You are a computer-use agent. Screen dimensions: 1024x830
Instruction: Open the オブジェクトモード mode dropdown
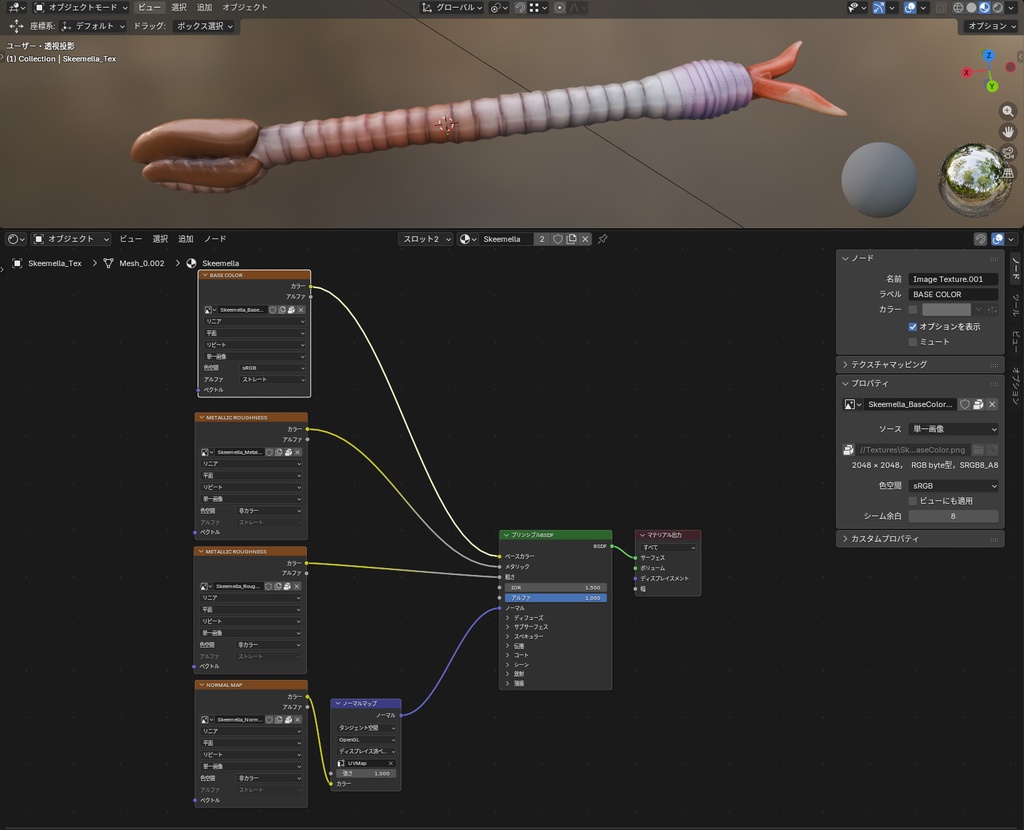click(80, 8)
